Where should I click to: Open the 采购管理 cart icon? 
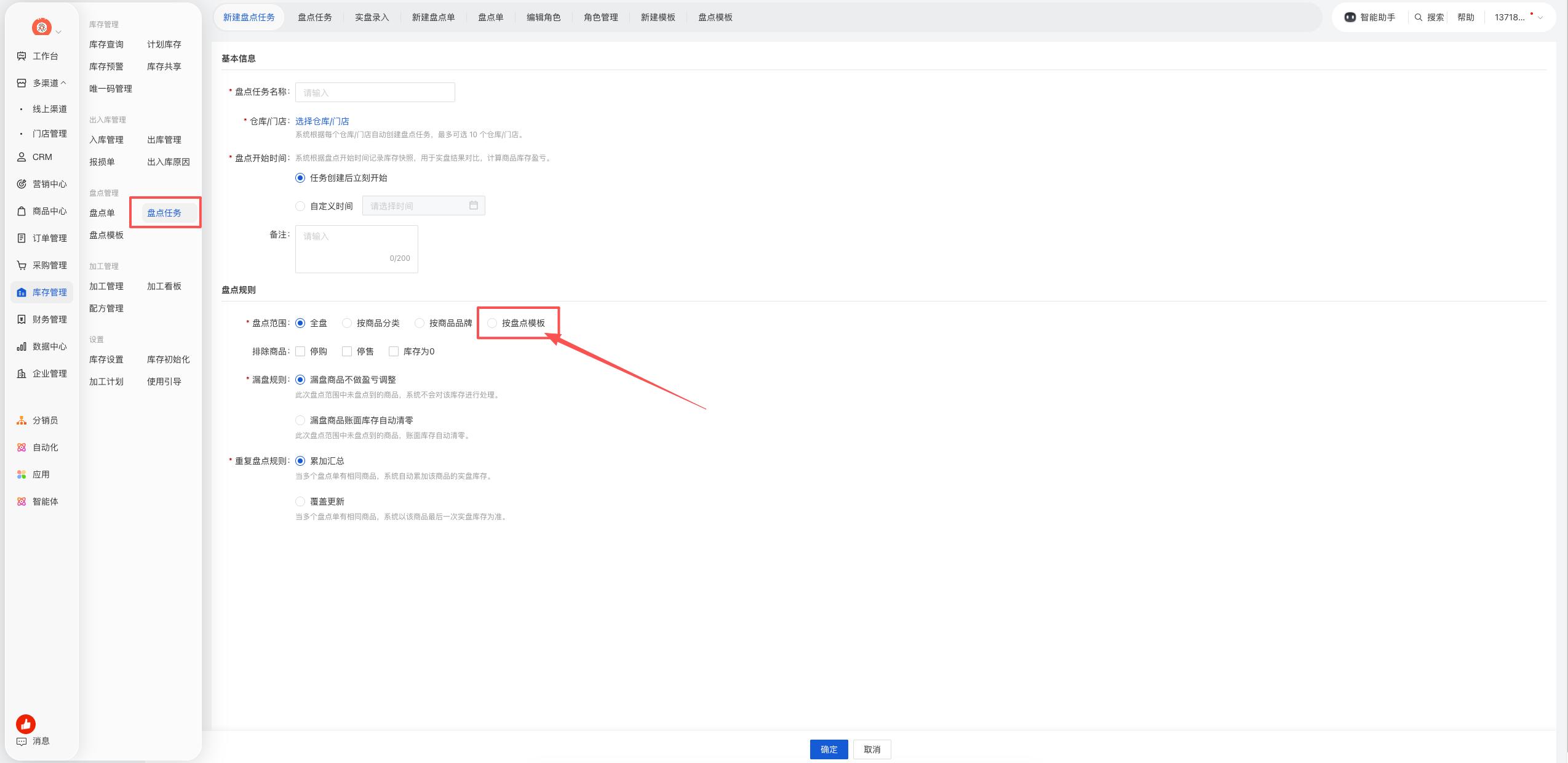[x=22, y=265]
